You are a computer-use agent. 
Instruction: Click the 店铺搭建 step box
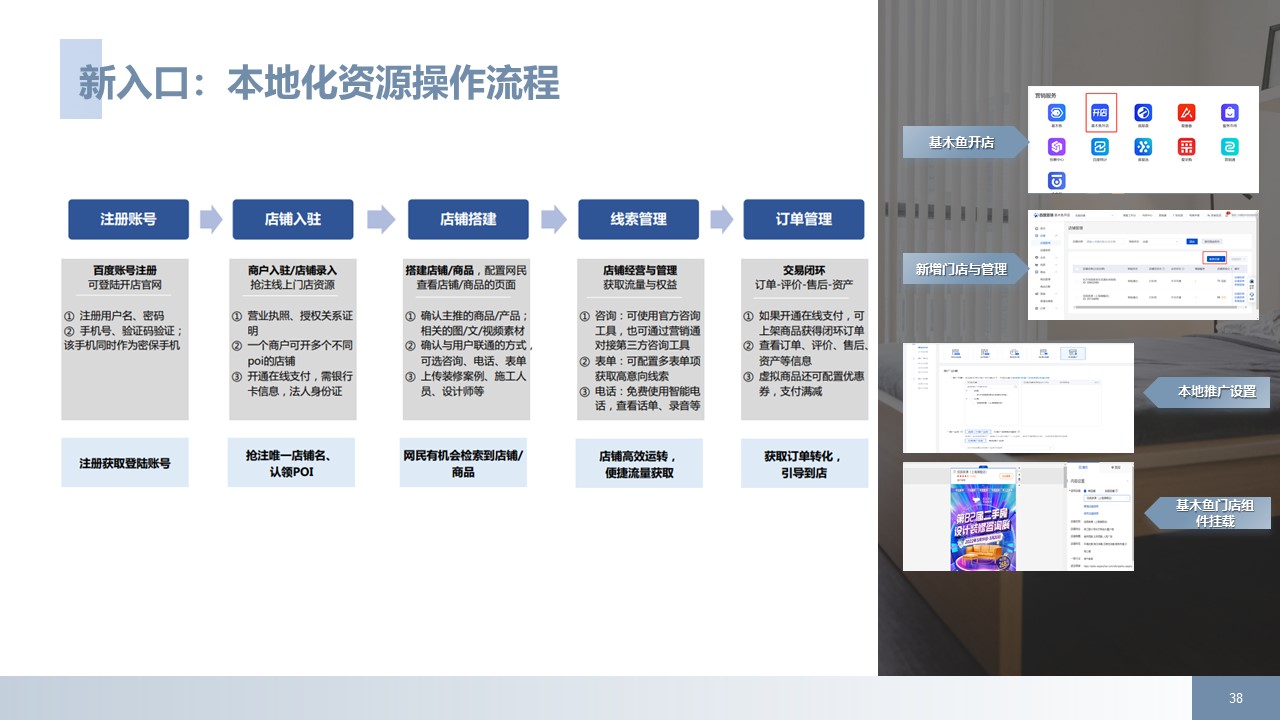[468, 219]
